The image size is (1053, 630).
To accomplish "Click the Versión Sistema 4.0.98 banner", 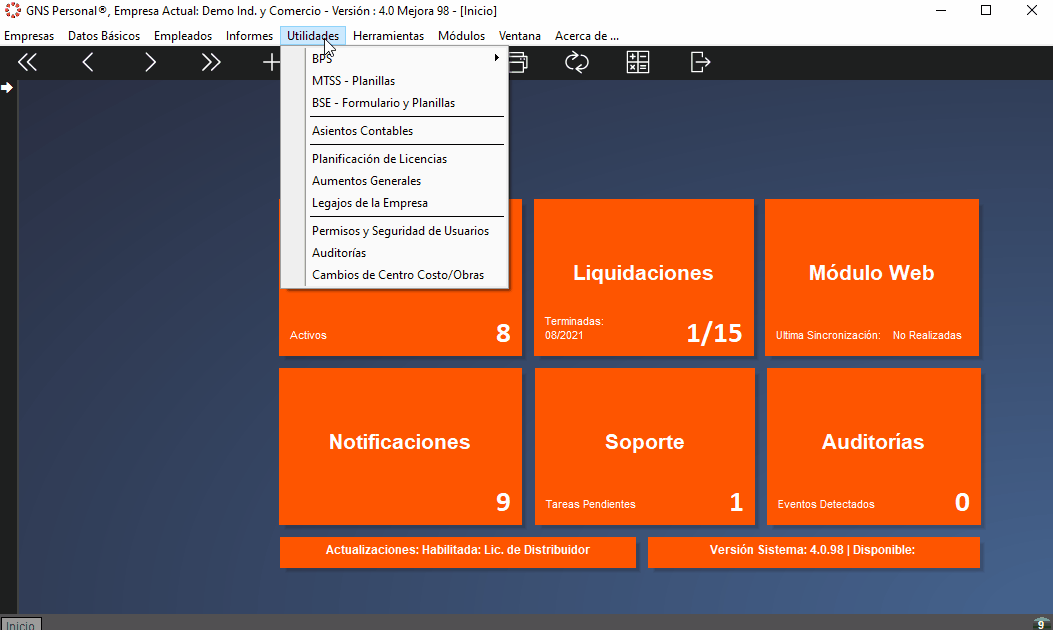I will coord(813,552).
